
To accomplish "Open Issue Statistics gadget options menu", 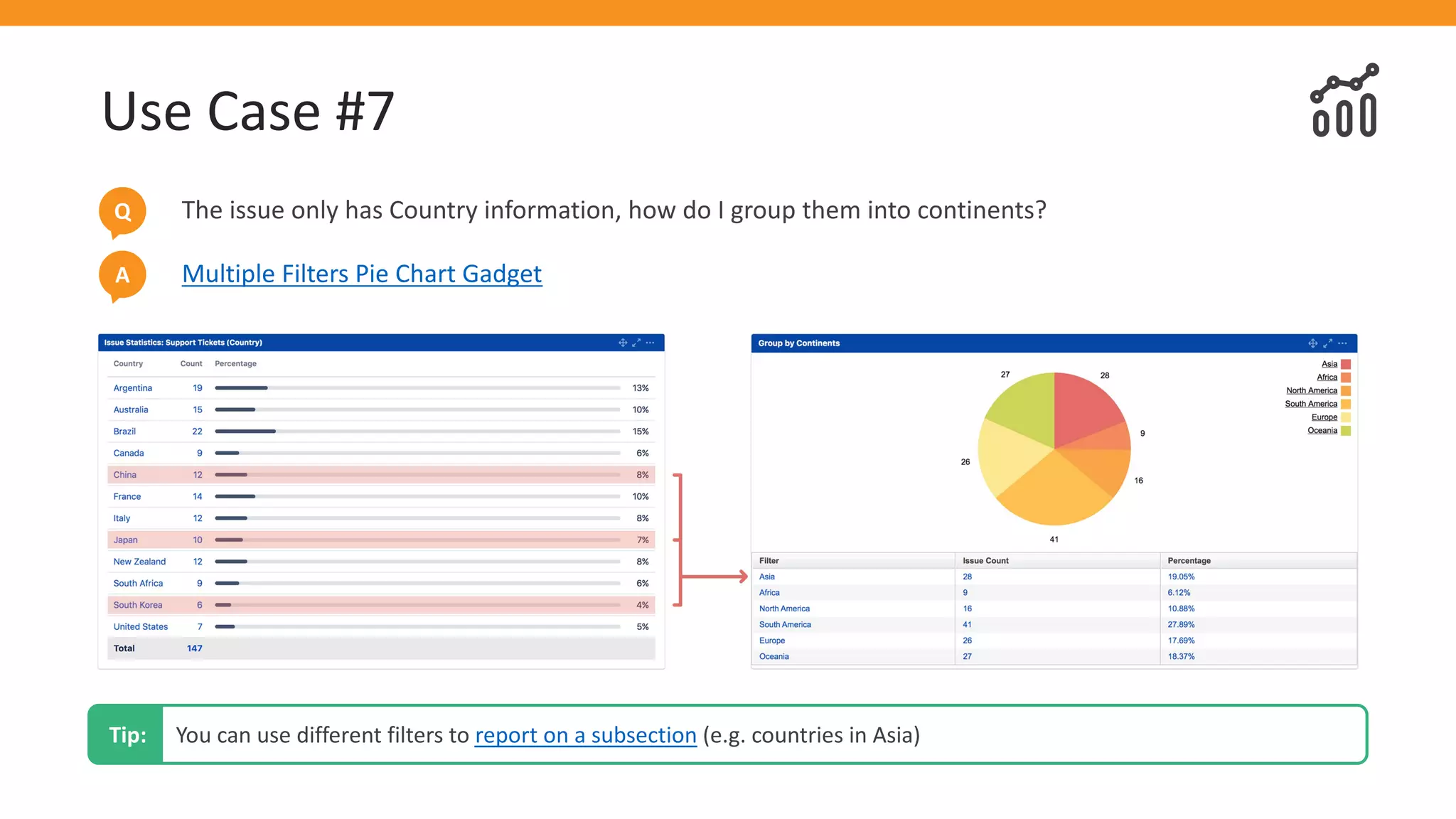I will click(650, 343).
